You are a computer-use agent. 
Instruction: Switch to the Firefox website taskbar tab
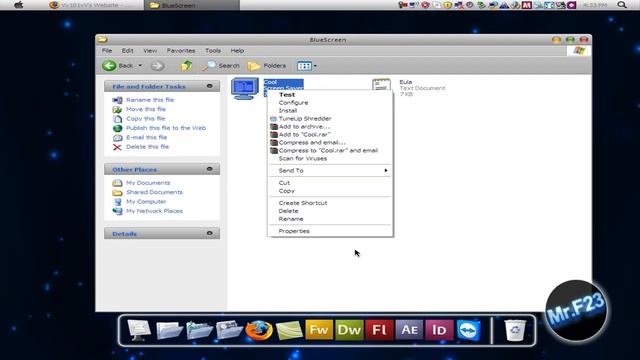[x=95, y=5]
